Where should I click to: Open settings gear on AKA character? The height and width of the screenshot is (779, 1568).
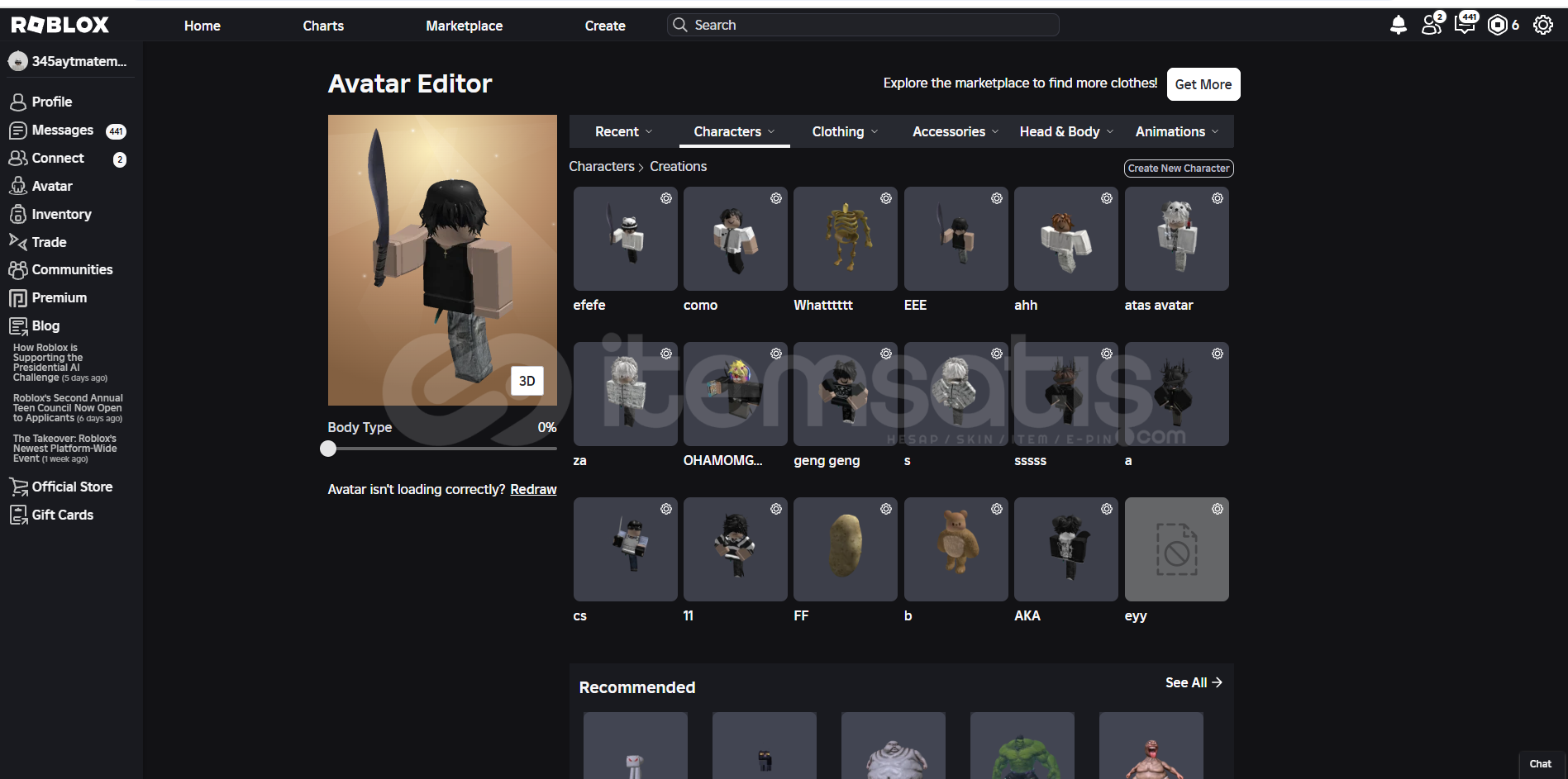[x=1106, y=509]
